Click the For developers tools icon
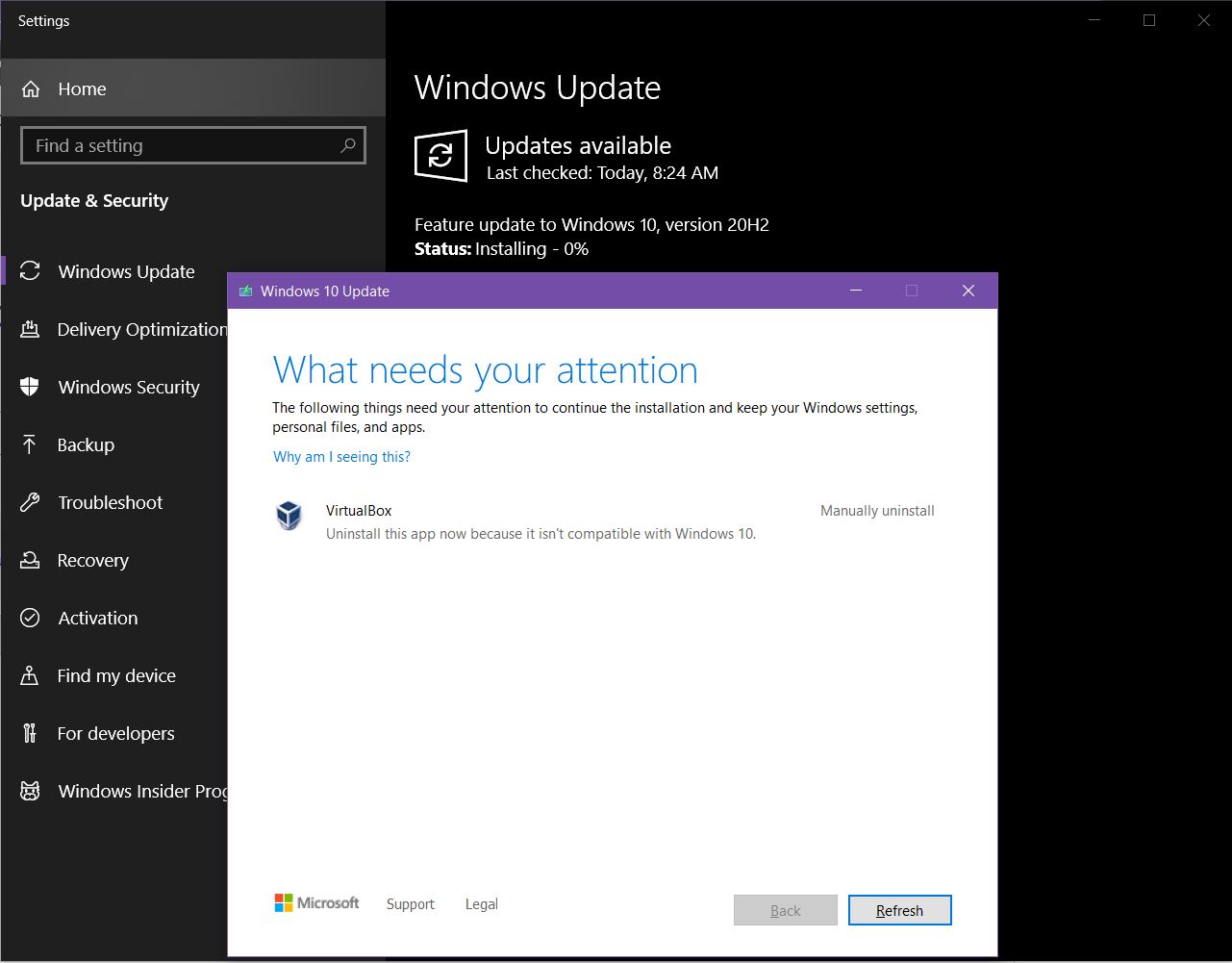The height and width of the screenshot is (963, 1232). (30, 733)
